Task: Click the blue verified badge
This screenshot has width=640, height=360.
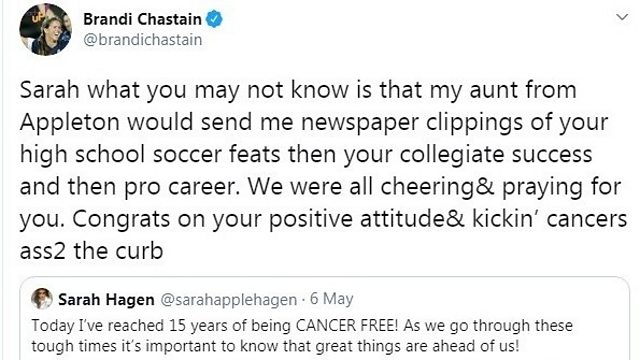Action: click(214, 19)
